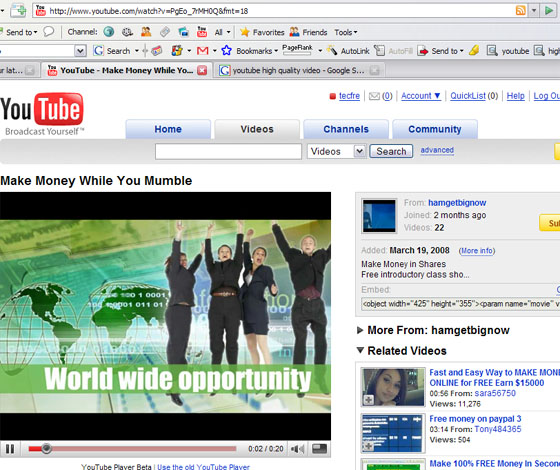This screenshot has height=470, width=560.
Task: Open the All channels dropdown
Action: pyautogui.click(x=222, y=32)
